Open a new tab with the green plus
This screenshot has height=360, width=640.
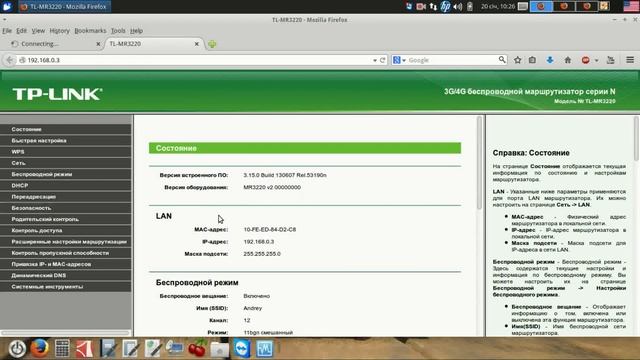point(212,44)
